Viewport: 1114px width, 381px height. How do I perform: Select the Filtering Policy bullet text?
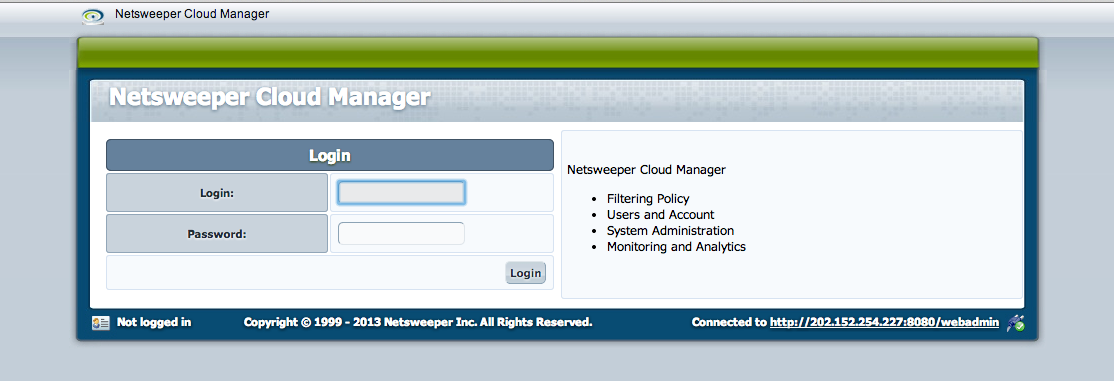point(648,199)
